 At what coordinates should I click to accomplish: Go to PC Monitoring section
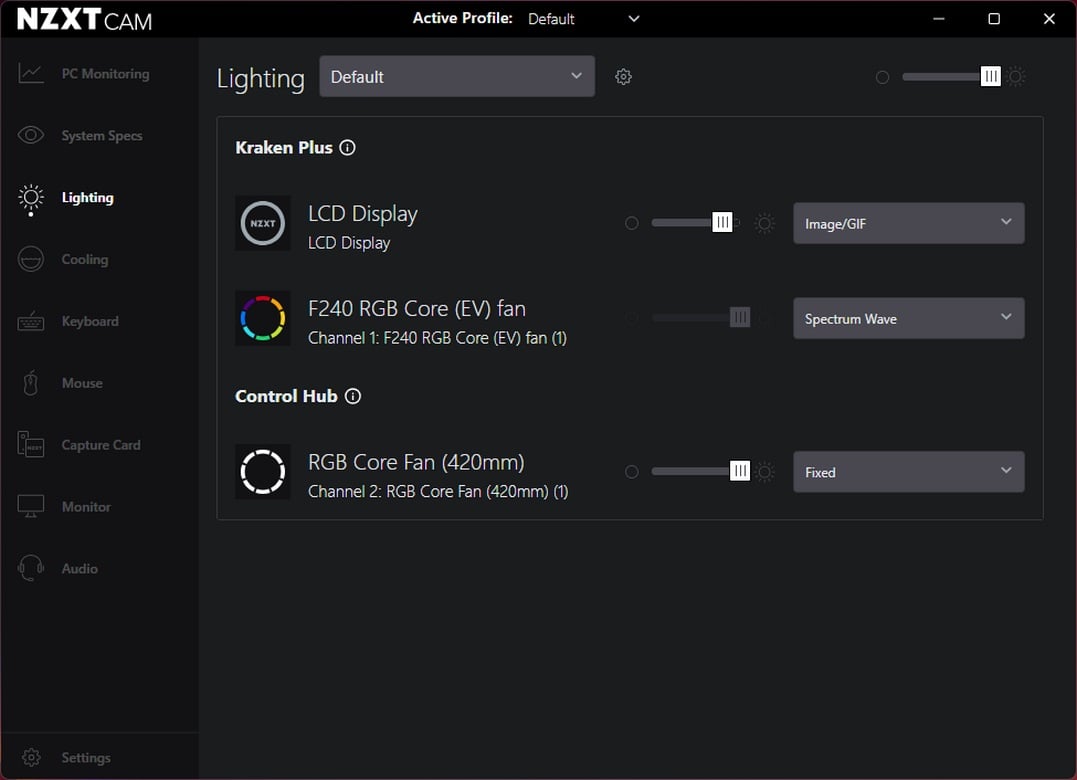click(105, 73)
